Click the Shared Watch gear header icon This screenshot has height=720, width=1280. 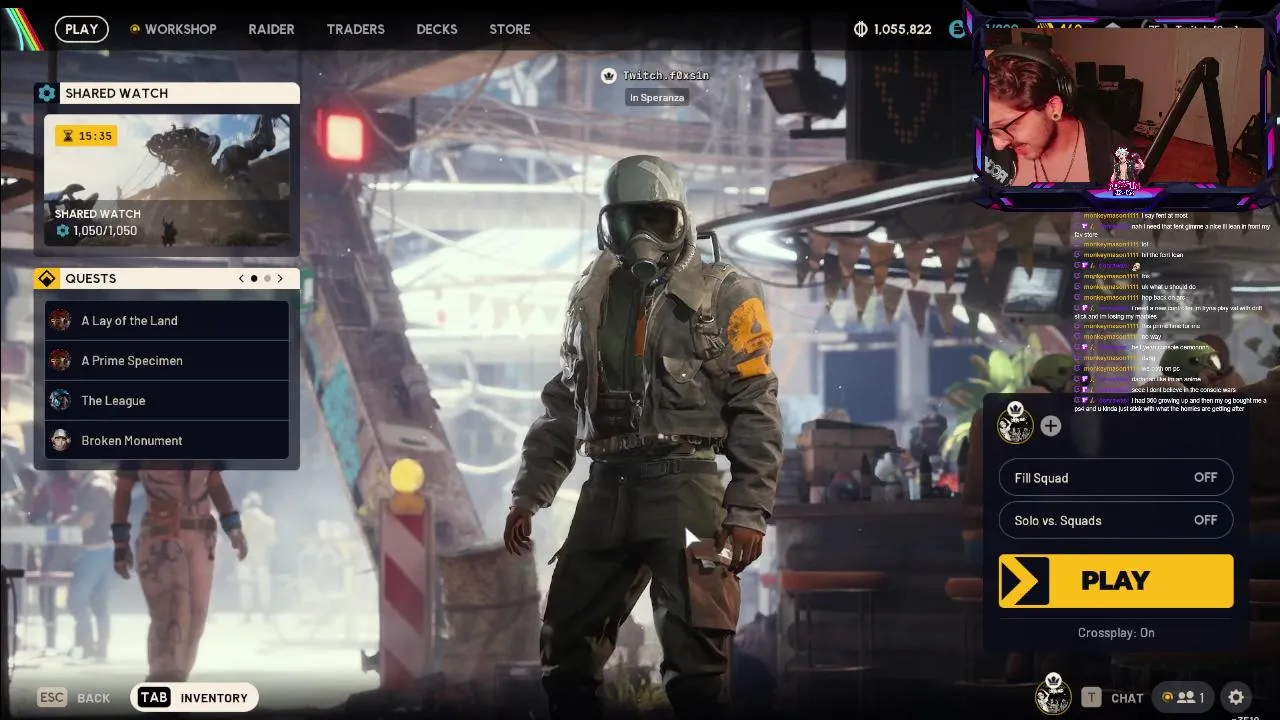click(47, 93)
